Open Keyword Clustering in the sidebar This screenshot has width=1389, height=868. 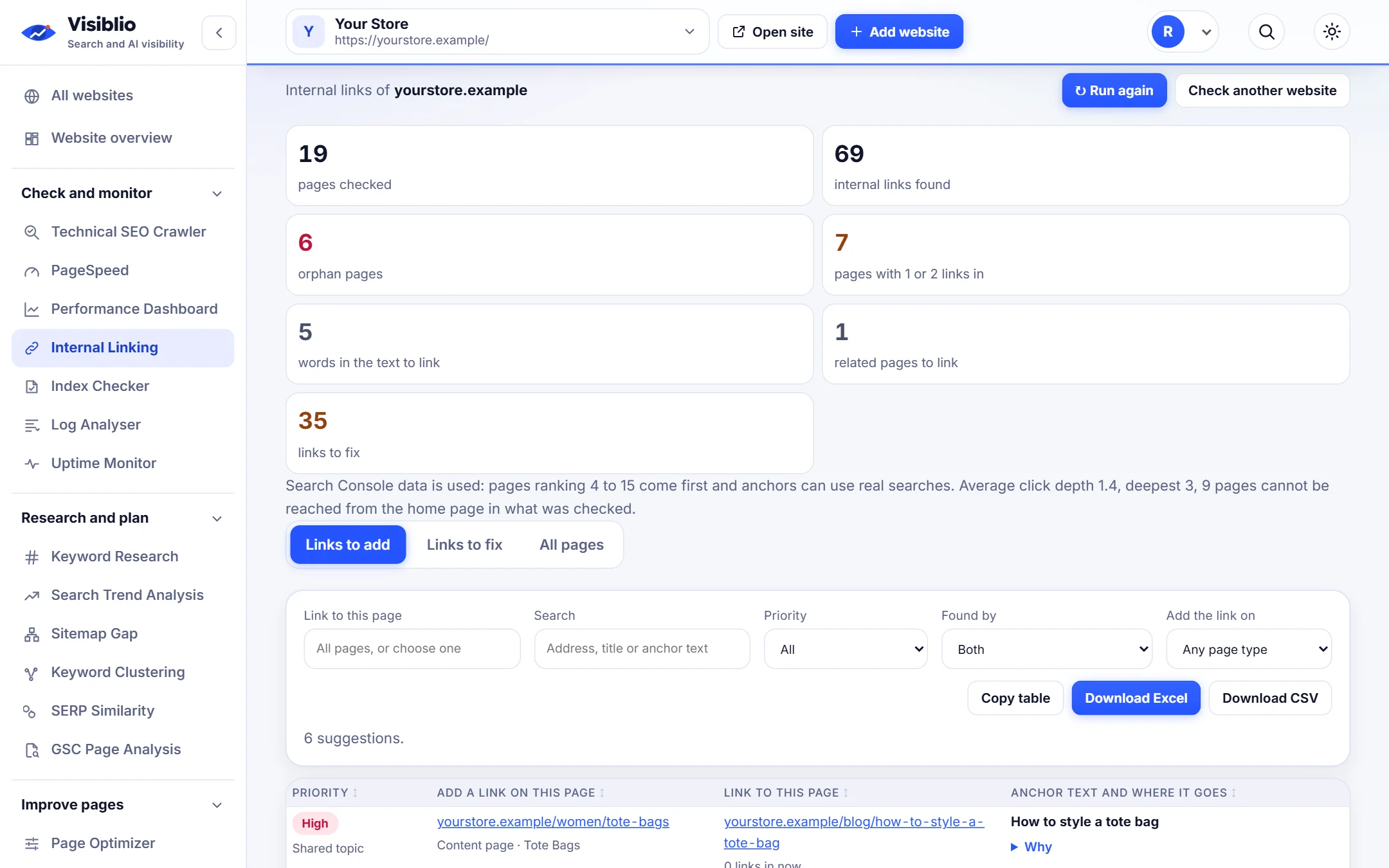123,673
